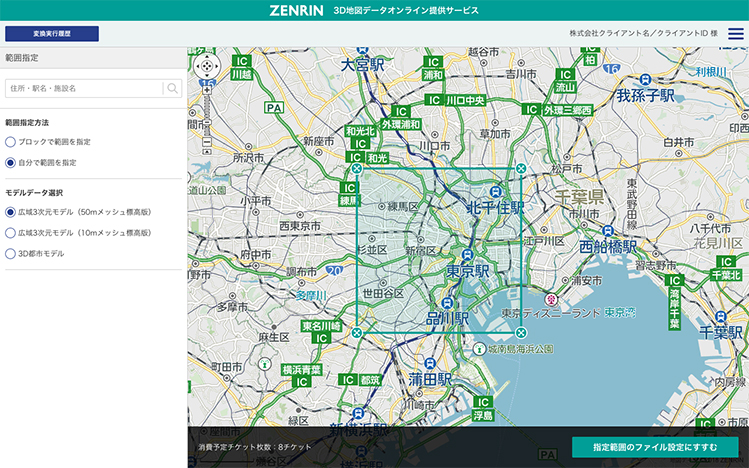Click the 城南島海浜公園 park icon

click(479, 349)
